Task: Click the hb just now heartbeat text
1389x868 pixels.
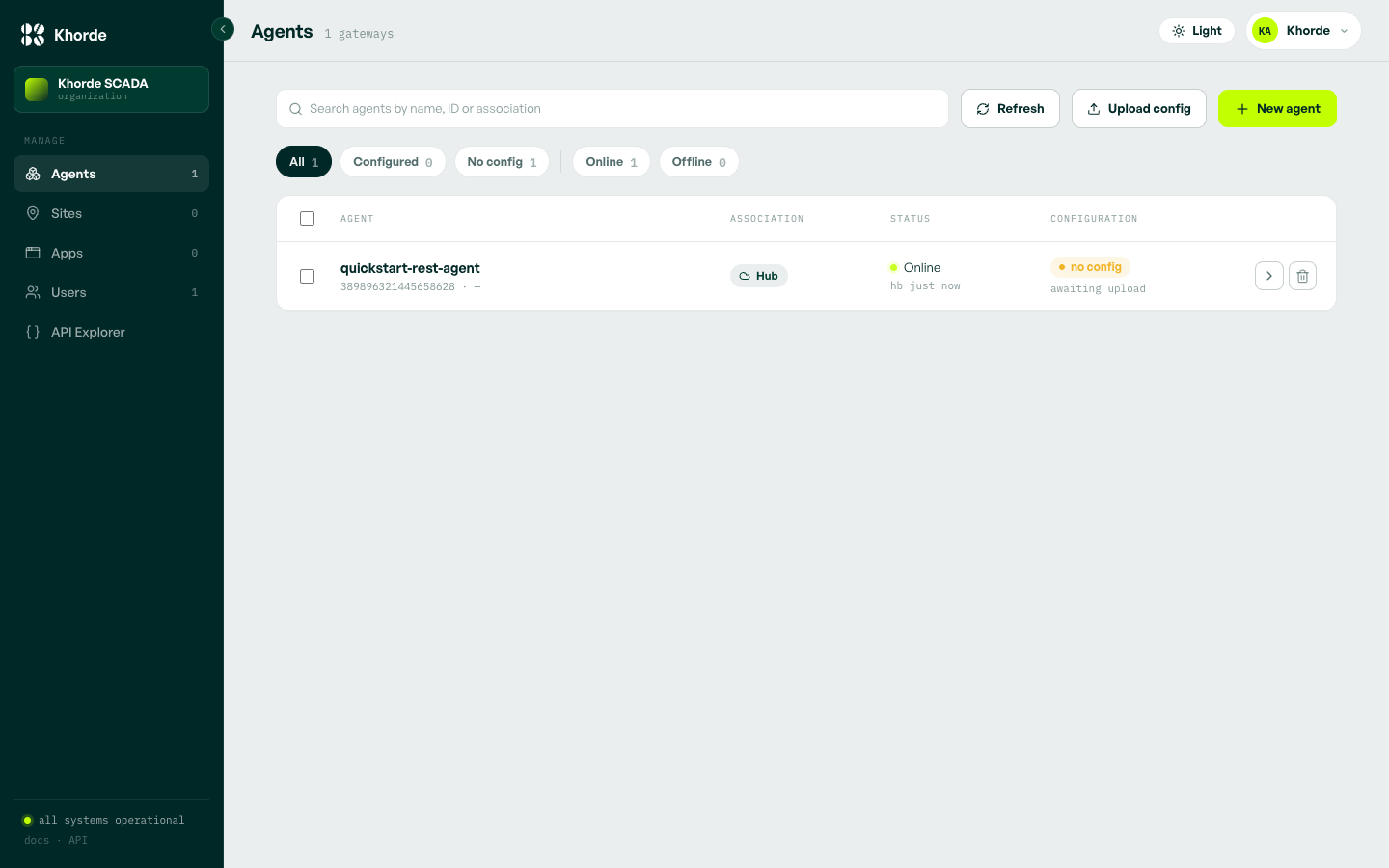Action: (x=925, y=286)
